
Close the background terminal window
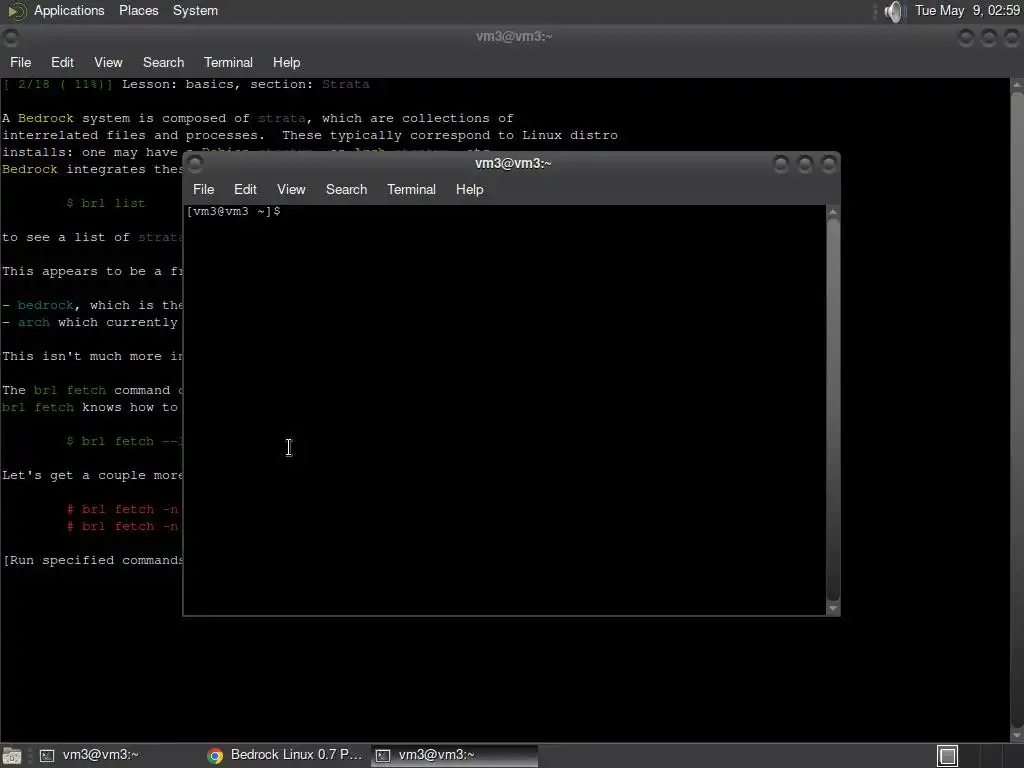[1011, 38]
